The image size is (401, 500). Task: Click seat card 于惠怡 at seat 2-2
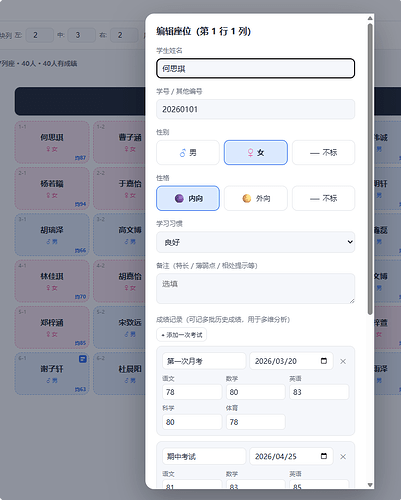tap(119, 189)
